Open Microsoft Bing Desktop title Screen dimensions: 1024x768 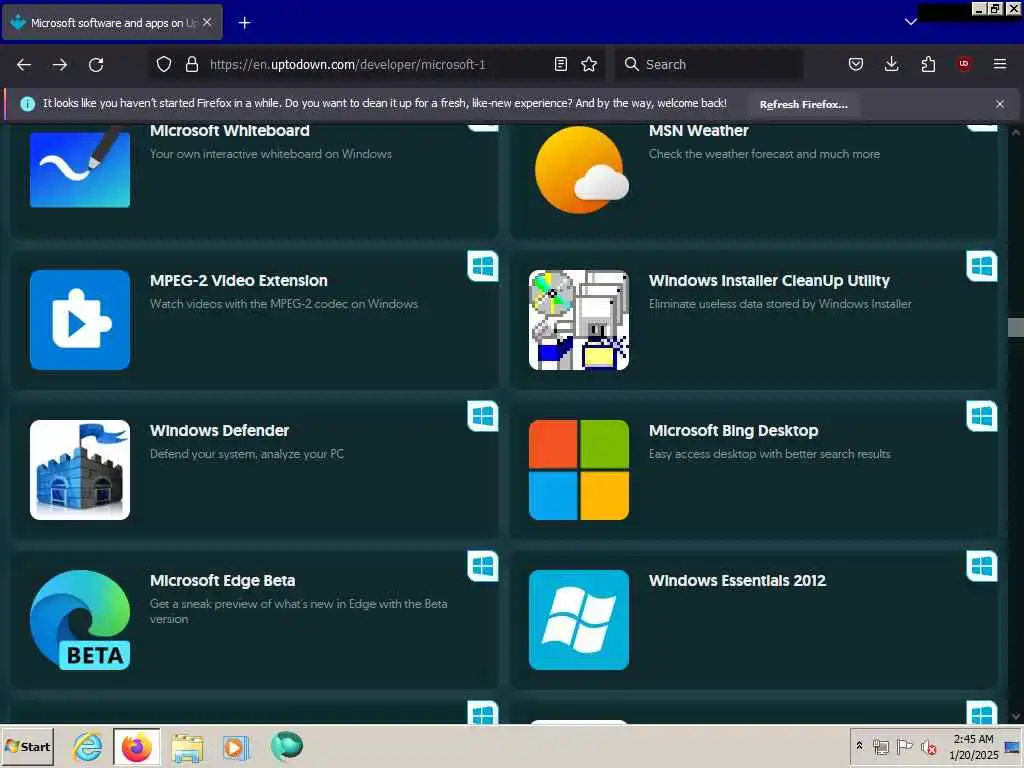tap(733, 431)
